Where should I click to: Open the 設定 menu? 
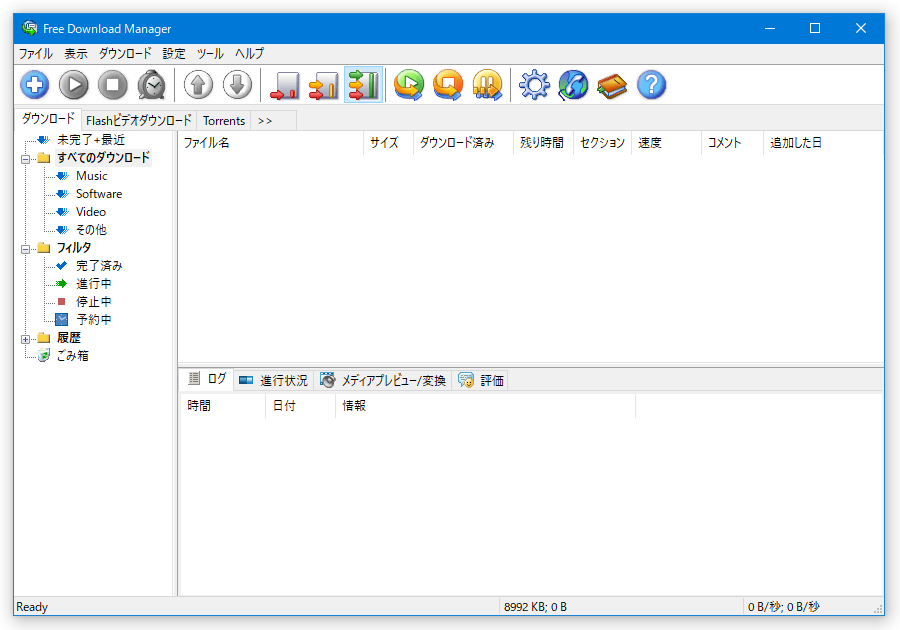click(x=174, y=53)
